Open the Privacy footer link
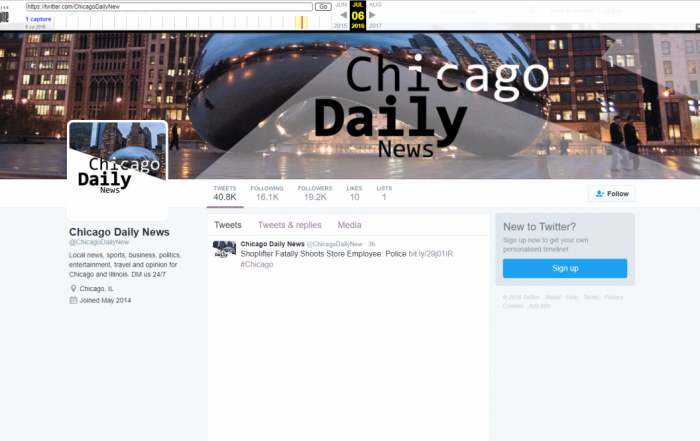Viewport: 700px width, 441px height. (614, 297)
